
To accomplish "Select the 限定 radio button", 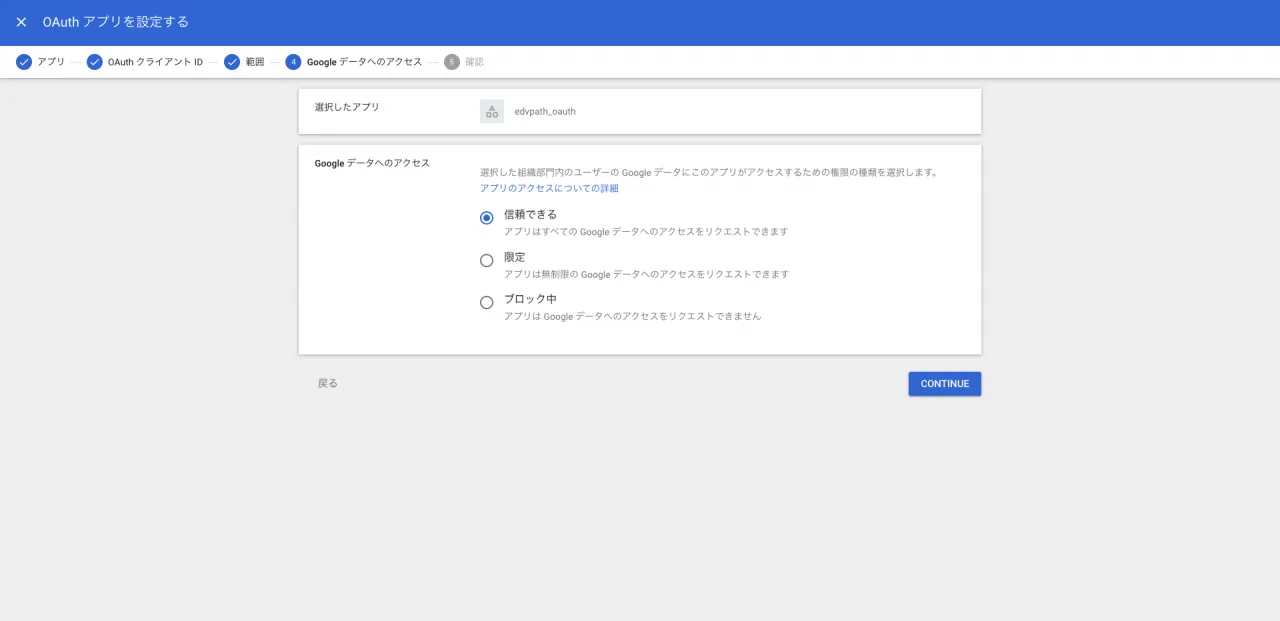I will tap(487, 260).
